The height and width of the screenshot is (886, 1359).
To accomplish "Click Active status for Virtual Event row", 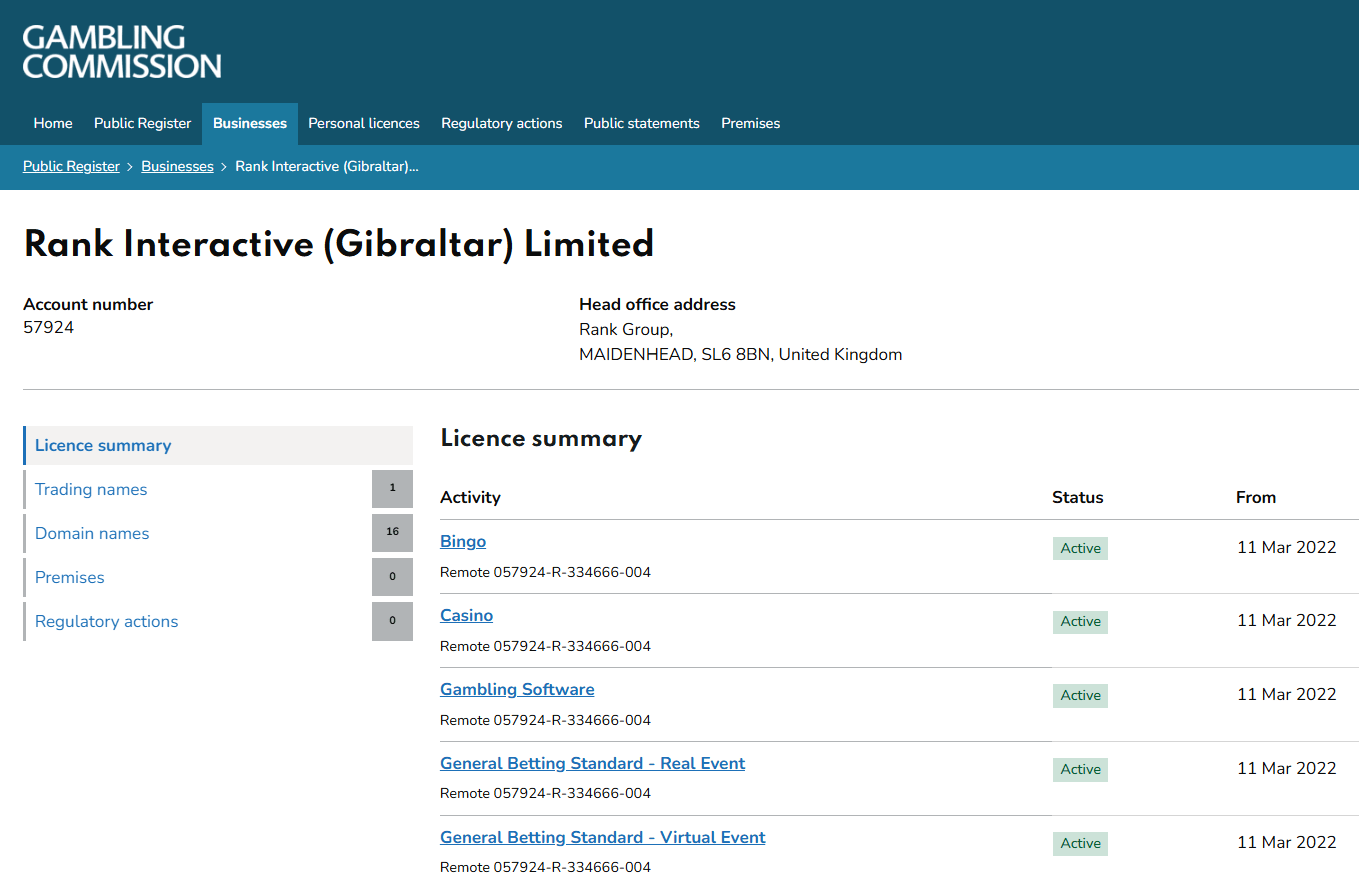I will 1080,843.
